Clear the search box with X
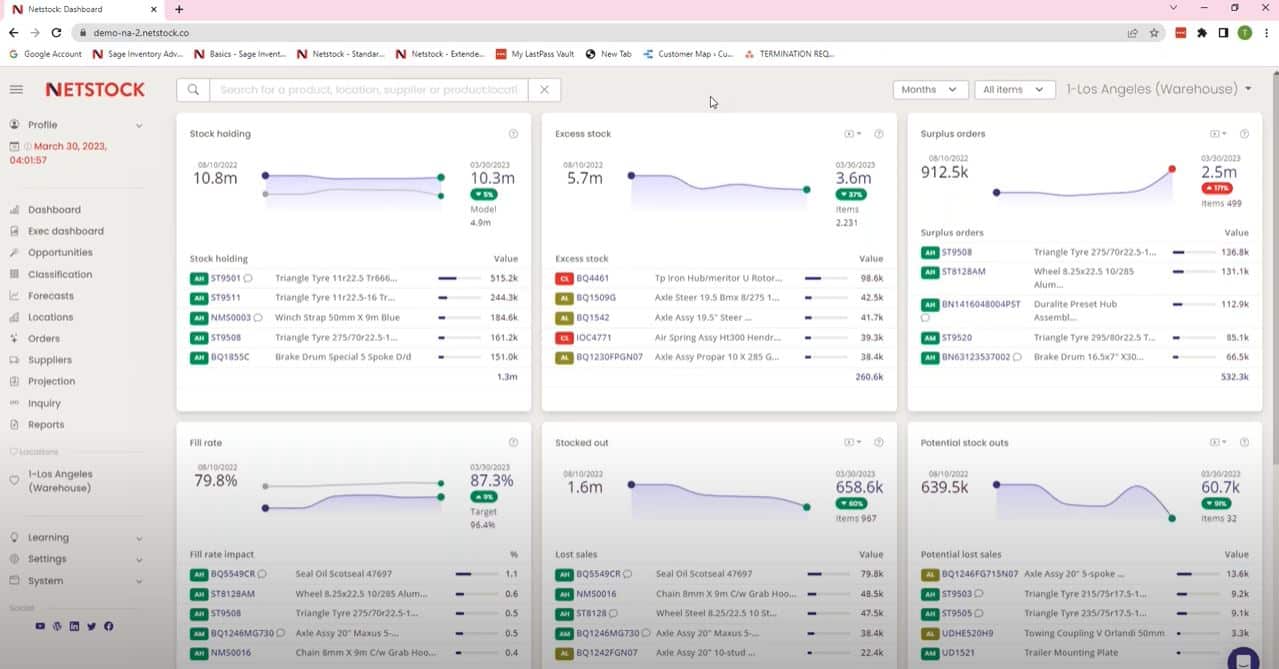 coord(544,89)
